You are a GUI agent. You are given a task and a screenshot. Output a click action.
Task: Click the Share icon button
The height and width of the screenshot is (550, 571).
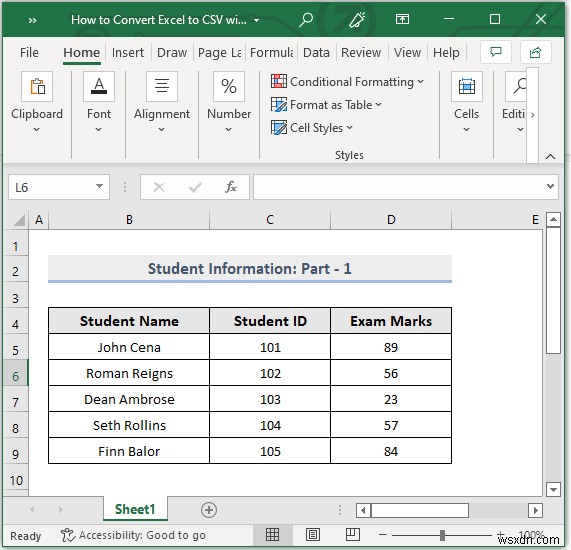point(535,52)
